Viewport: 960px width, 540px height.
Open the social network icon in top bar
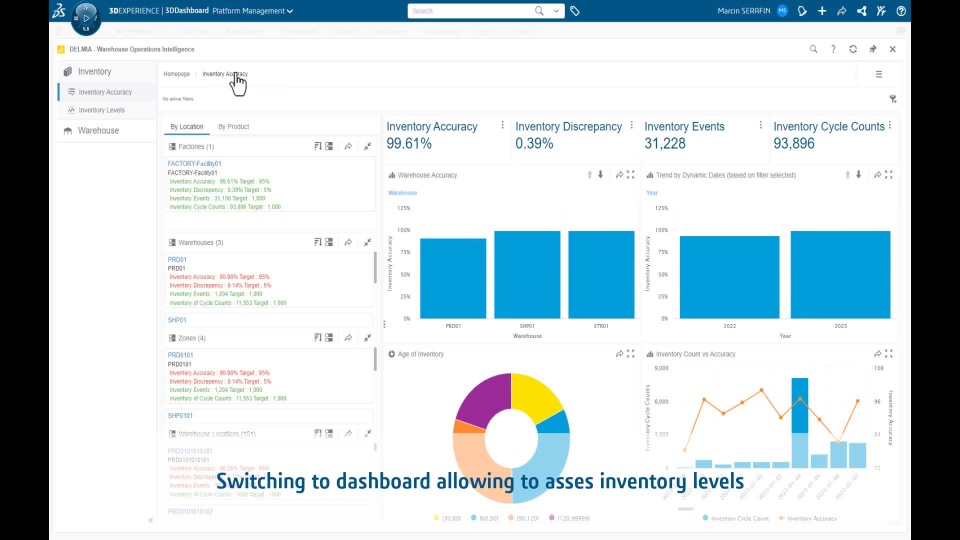(x=861, y=10)
